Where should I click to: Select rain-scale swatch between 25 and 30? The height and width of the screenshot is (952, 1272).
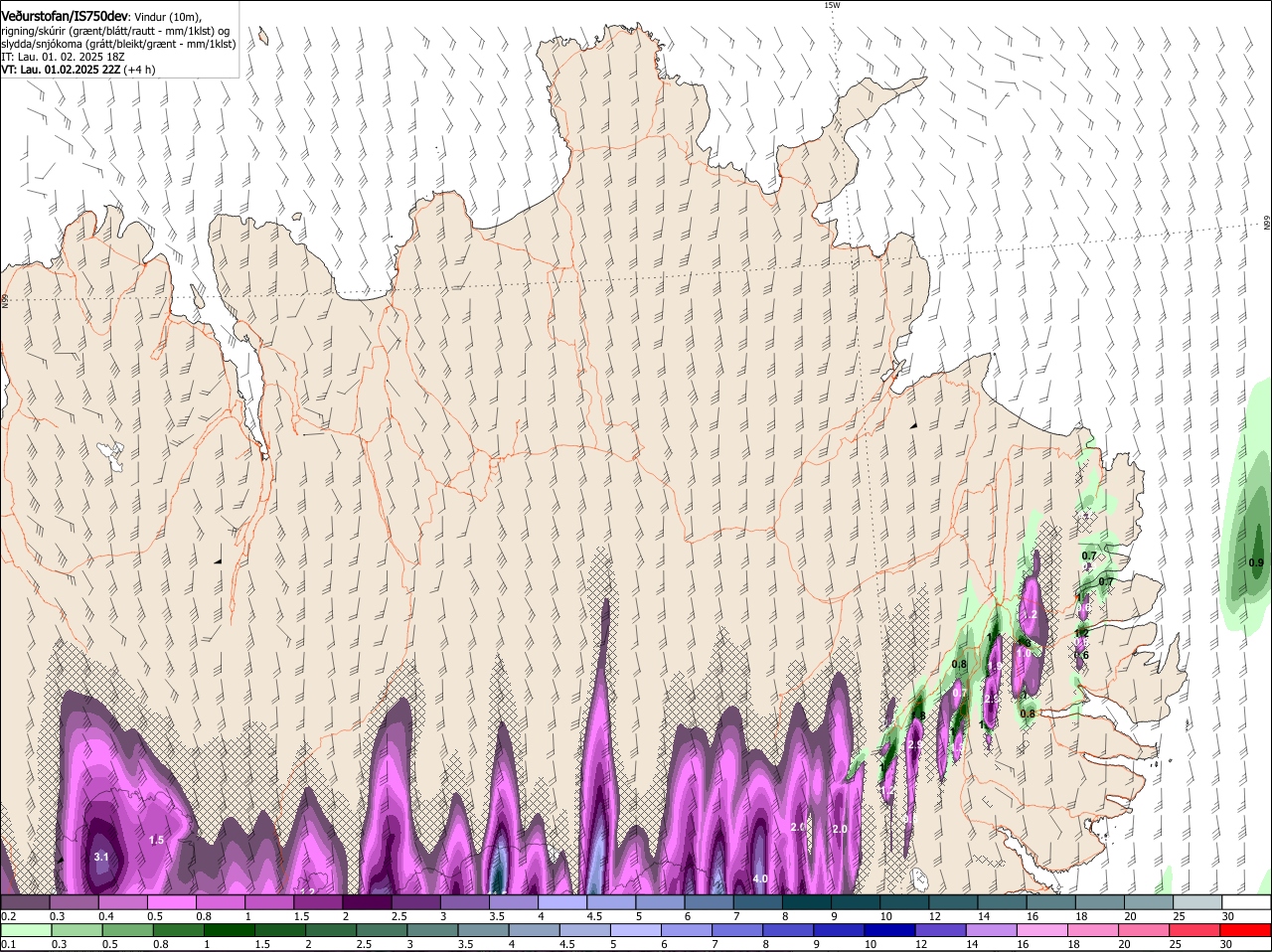(1195, 930)
